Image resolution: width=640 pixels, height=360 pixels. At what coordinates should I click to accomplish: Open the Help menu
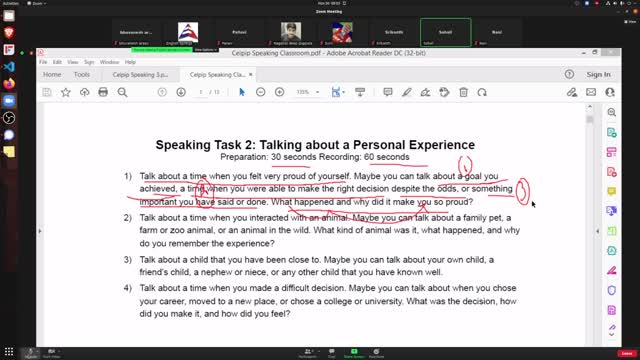[x=130, y=62]
